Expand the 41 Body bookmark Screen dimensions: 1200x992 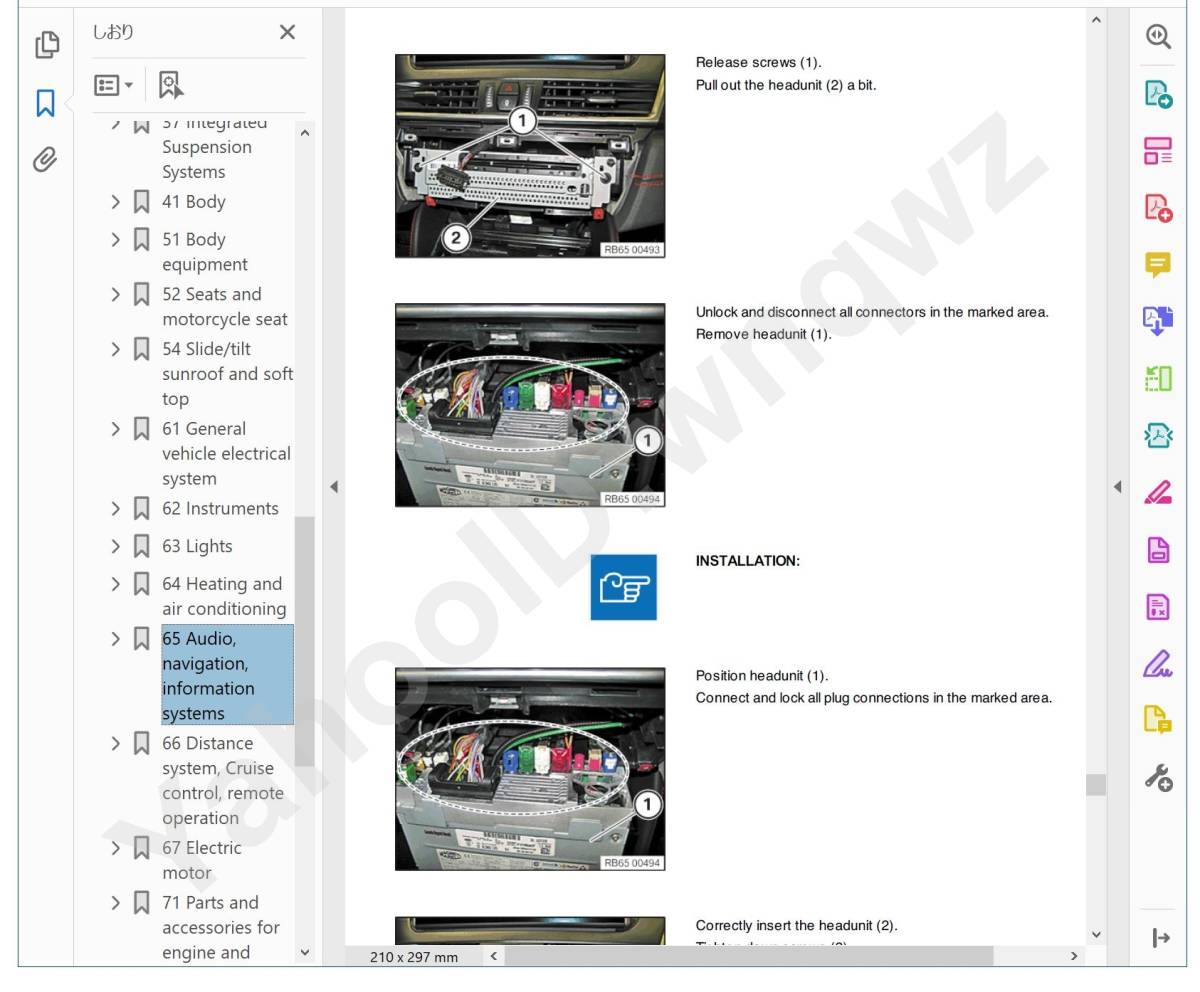coord(116,202)
